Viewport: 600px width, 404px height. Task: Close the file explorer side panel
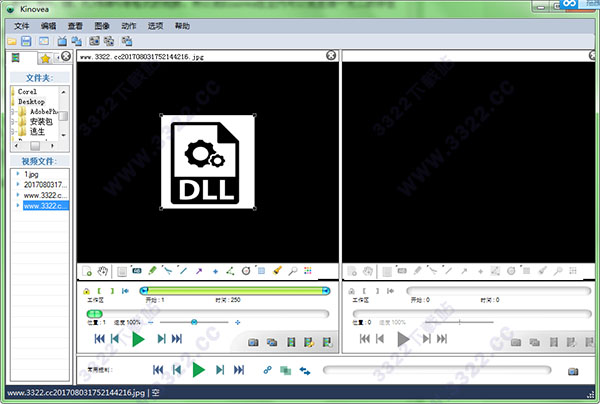point(66,56)
